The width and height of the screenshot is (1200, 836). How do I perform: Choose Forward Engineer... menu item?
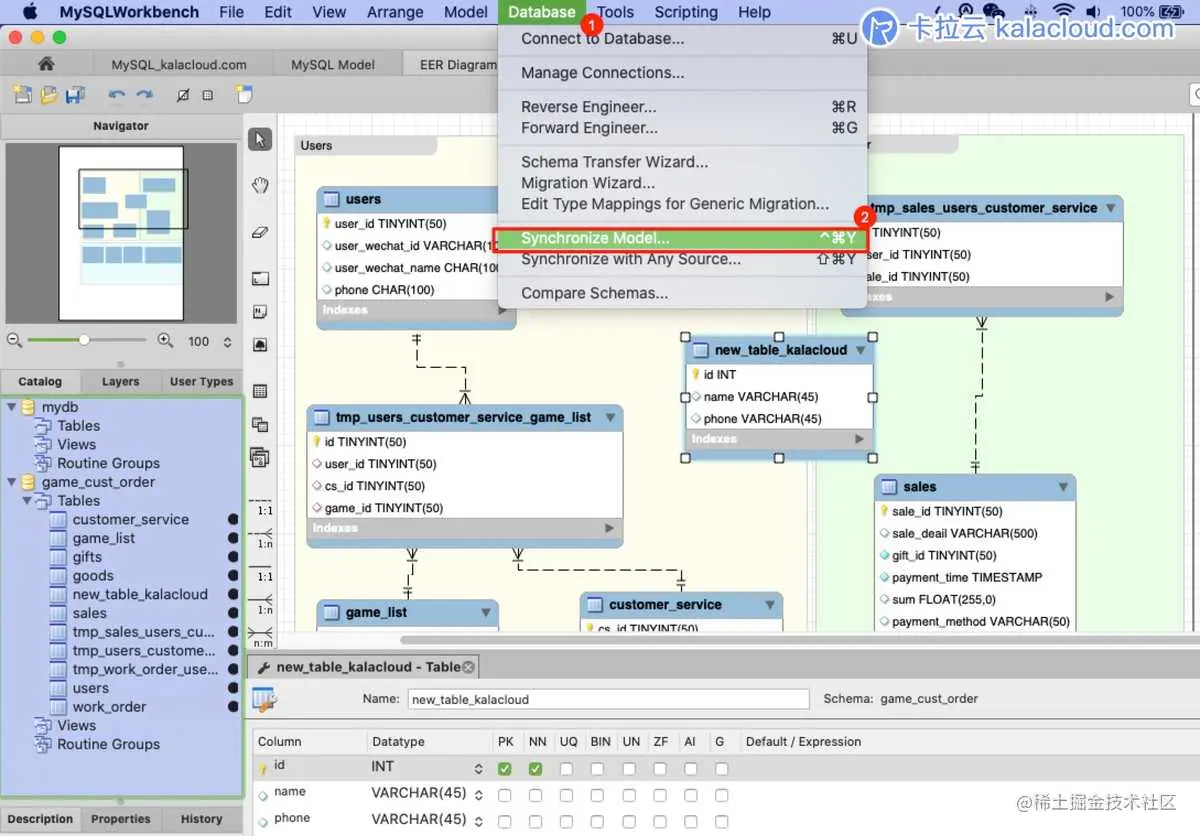click(682, 128)
